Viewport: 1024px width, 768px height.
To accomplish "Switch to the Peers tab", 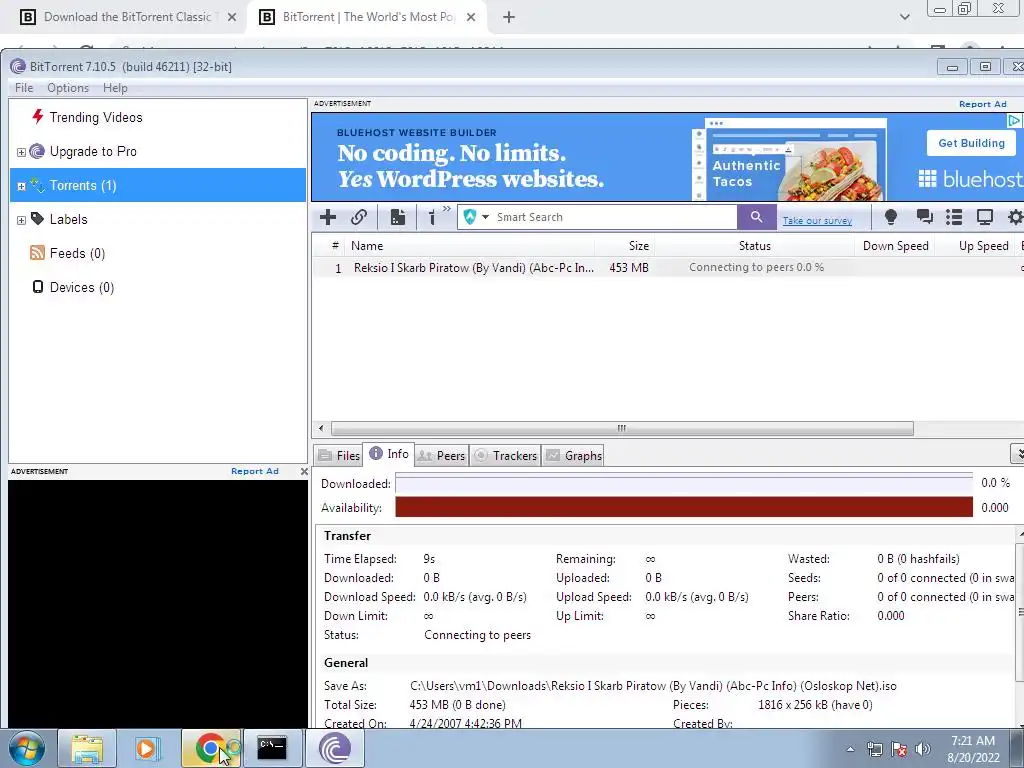I will 441,456.
